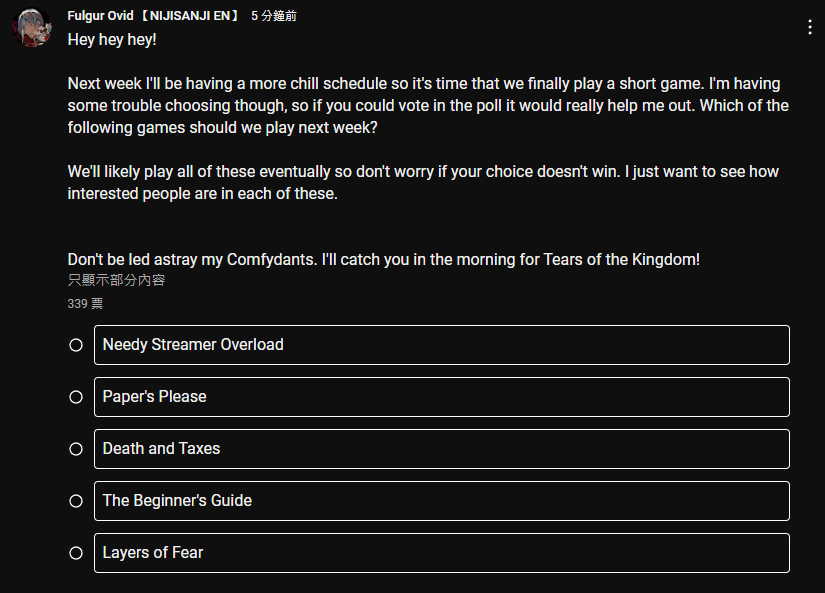Viewport: 825px width, 593px height.
Task: Choose the Death and Taxes radio button
Action: tap(76, 449)
